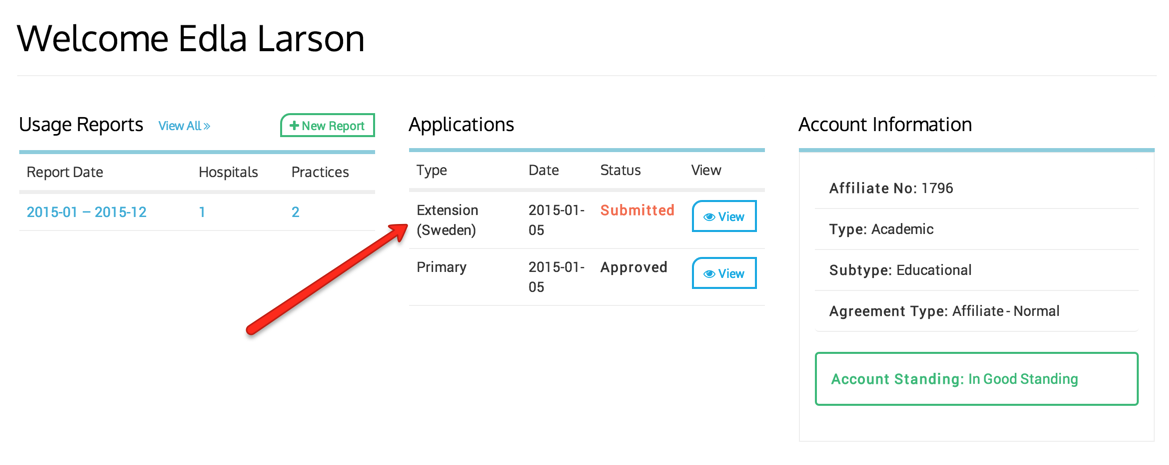The height and width of the screenshot is (465, 1169).
Task: Open the 2015-01 – 2015-12 report
Action: (87, 212)
